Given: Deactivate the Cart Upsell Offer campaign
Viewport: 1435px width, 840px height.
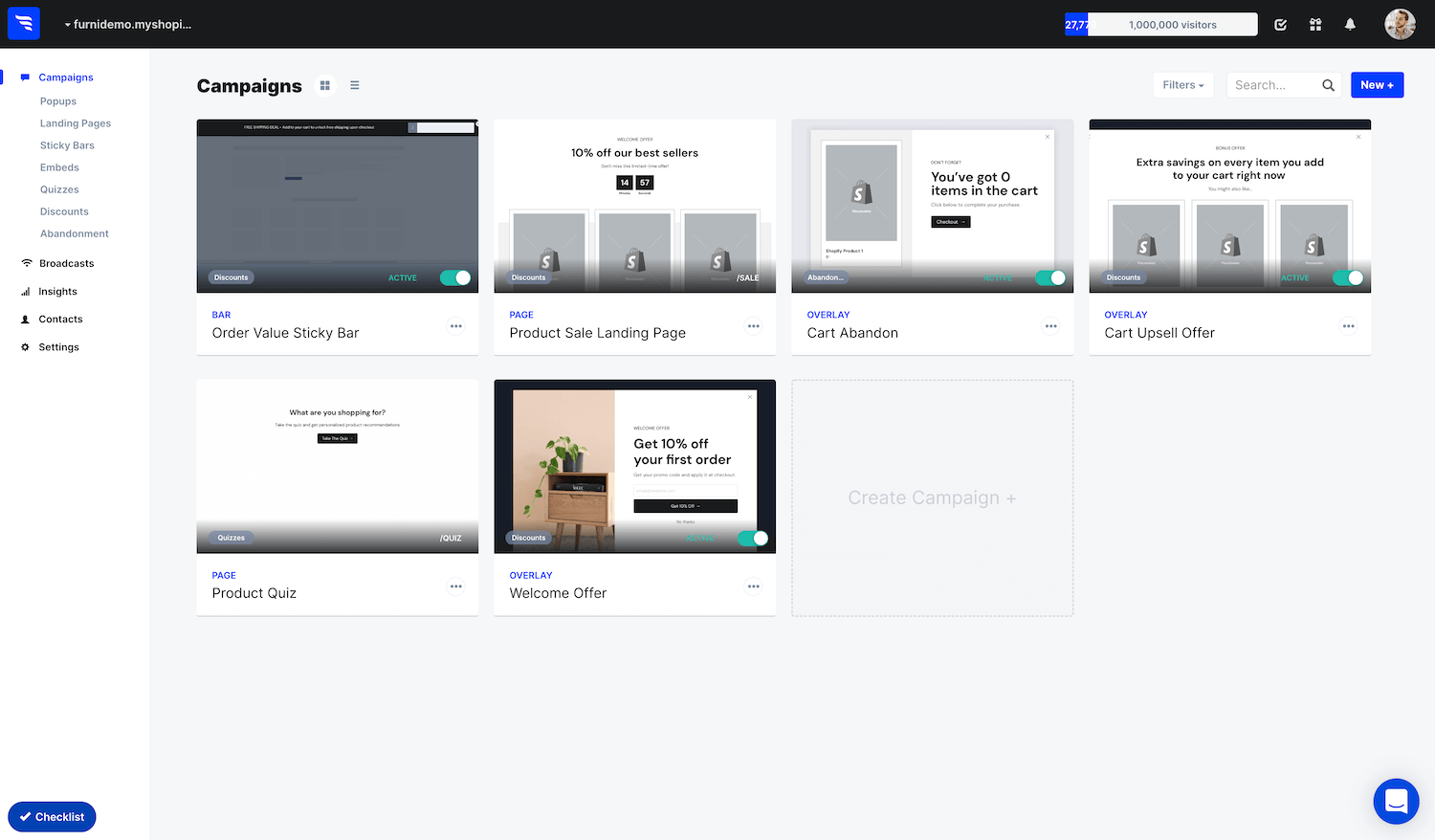Looking at the screenshot, I should 1348,277.
